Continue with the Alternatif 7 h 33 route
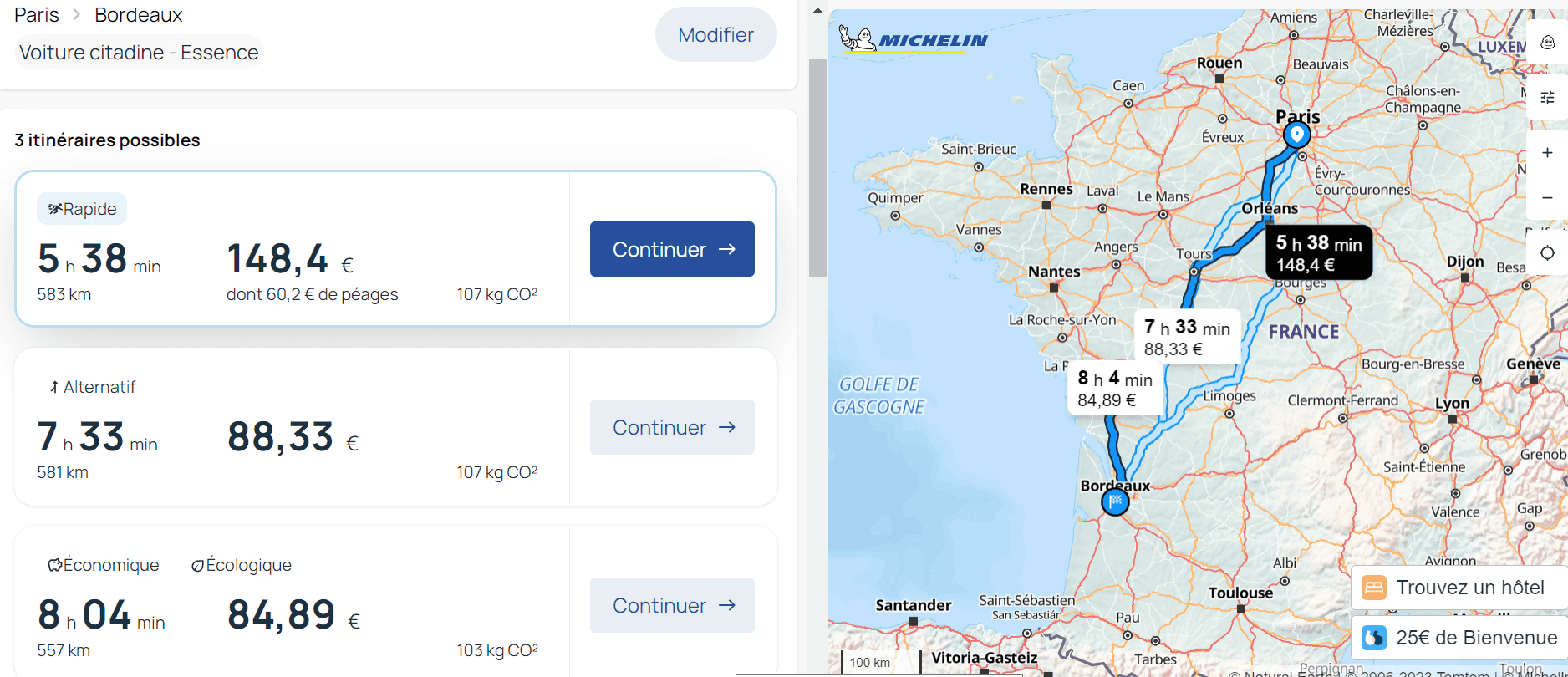Screen dimensions: 1568x677 [x=672, y=427]
